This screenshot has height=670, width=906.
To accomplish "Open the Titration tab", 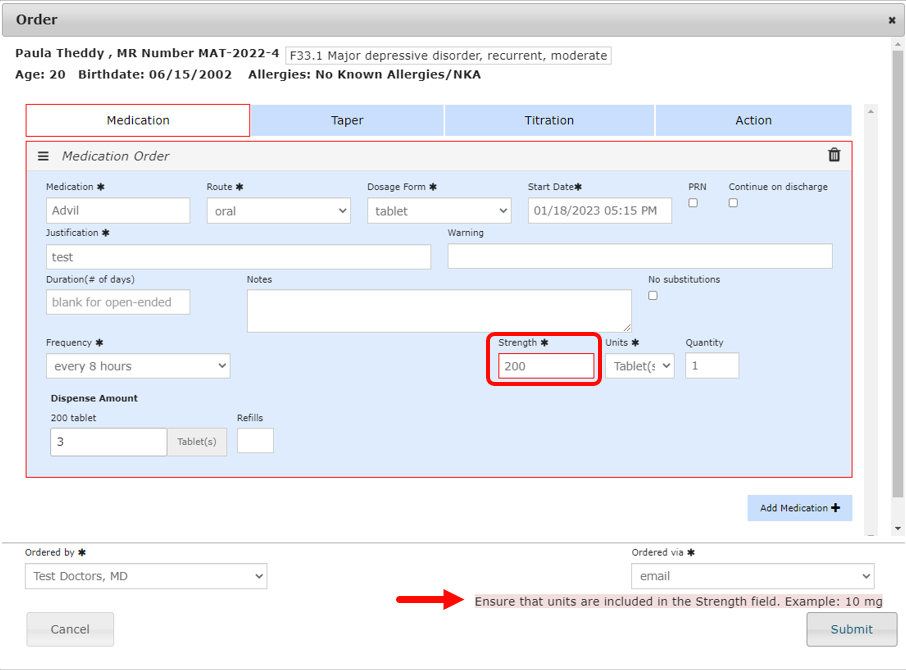I will [549, 120].
